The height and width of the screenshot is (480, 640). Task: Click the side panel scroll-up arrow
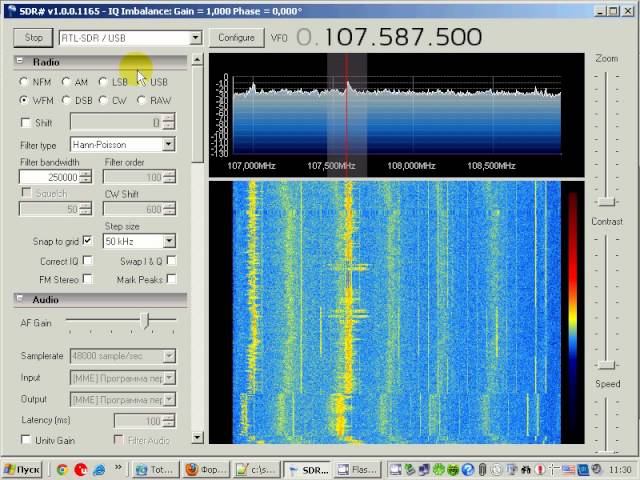click(197, 60)
